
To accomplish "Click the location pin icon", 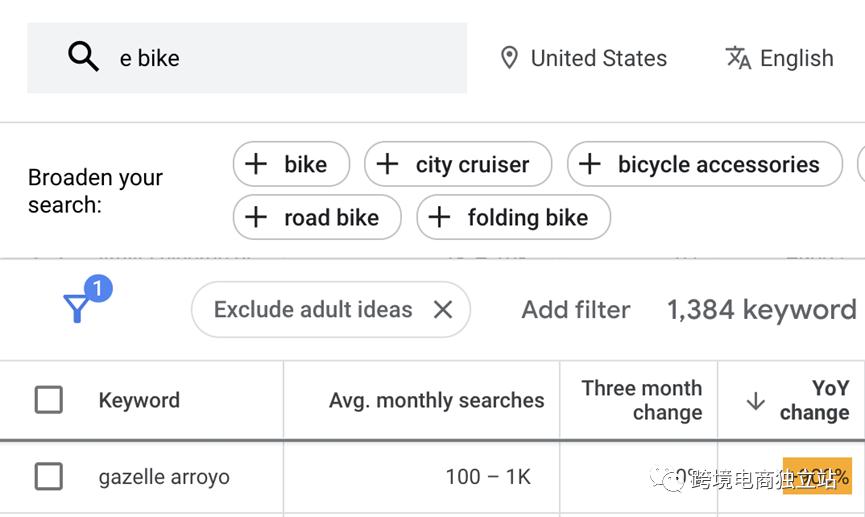I will (509, 58).
